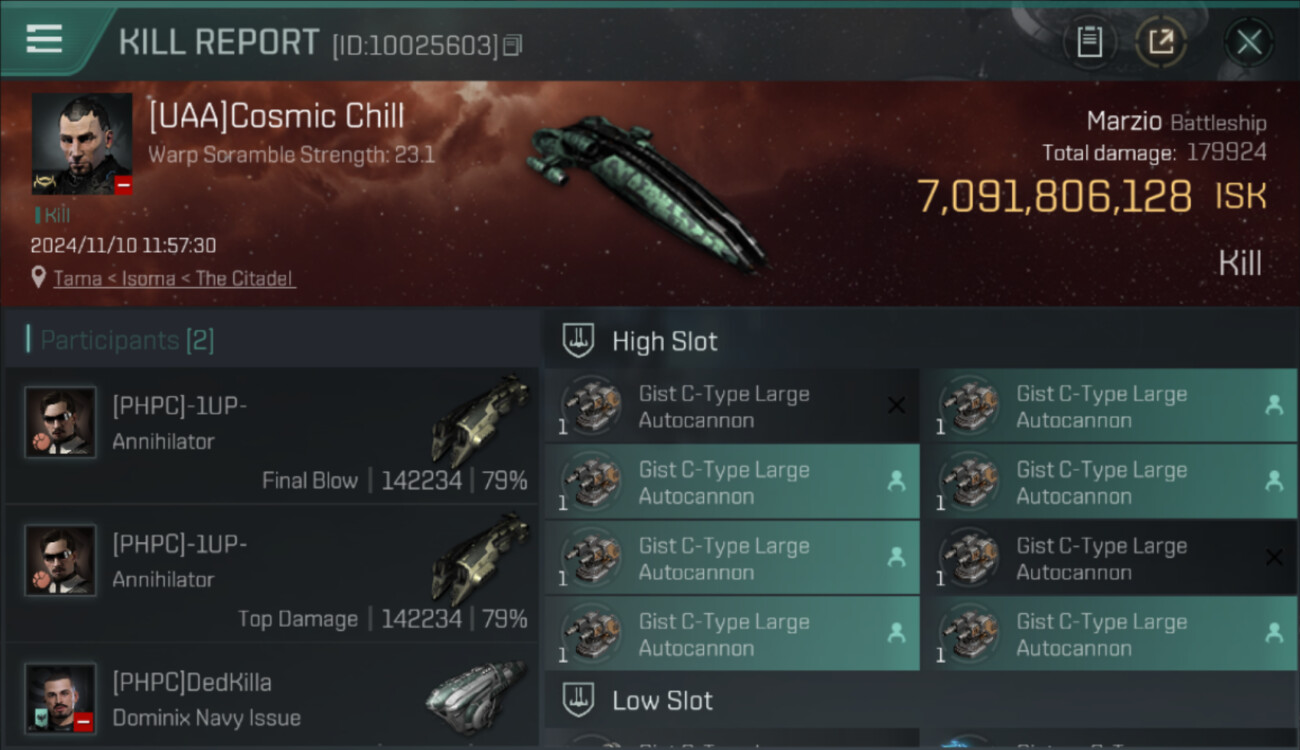This screenshot has width=1300, height=750.
Task: Select the destroyed X marker on first autocannon
Action: (x=897, y=405)
